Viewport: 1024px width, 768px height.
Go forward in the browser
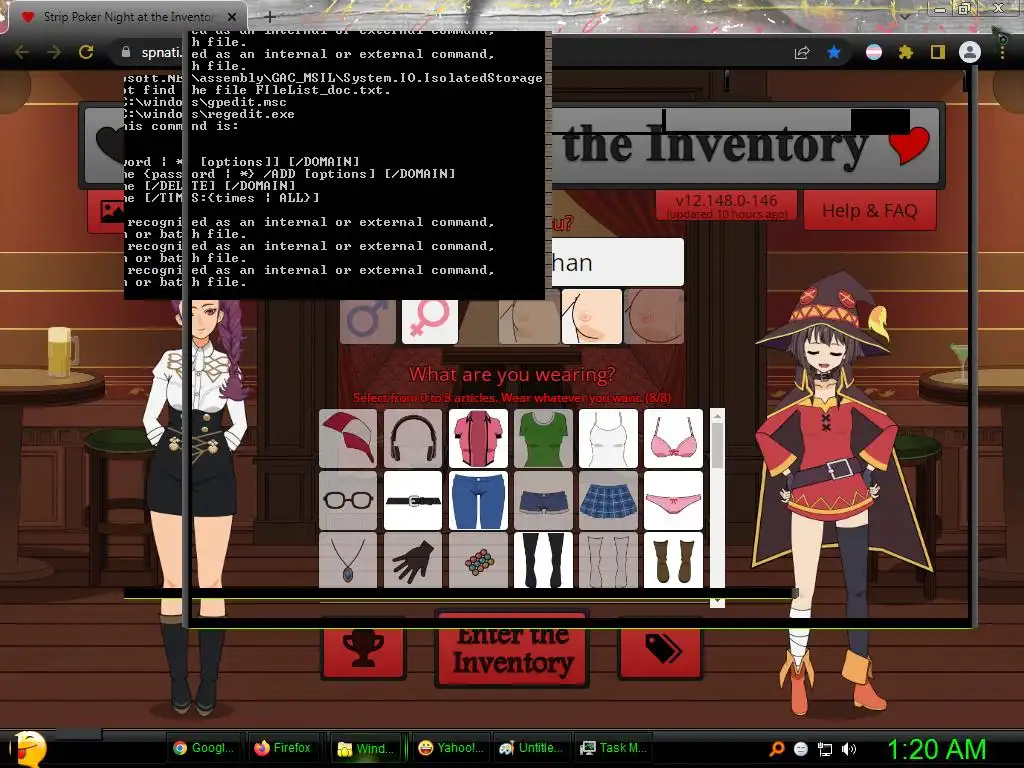click(54, 52)
